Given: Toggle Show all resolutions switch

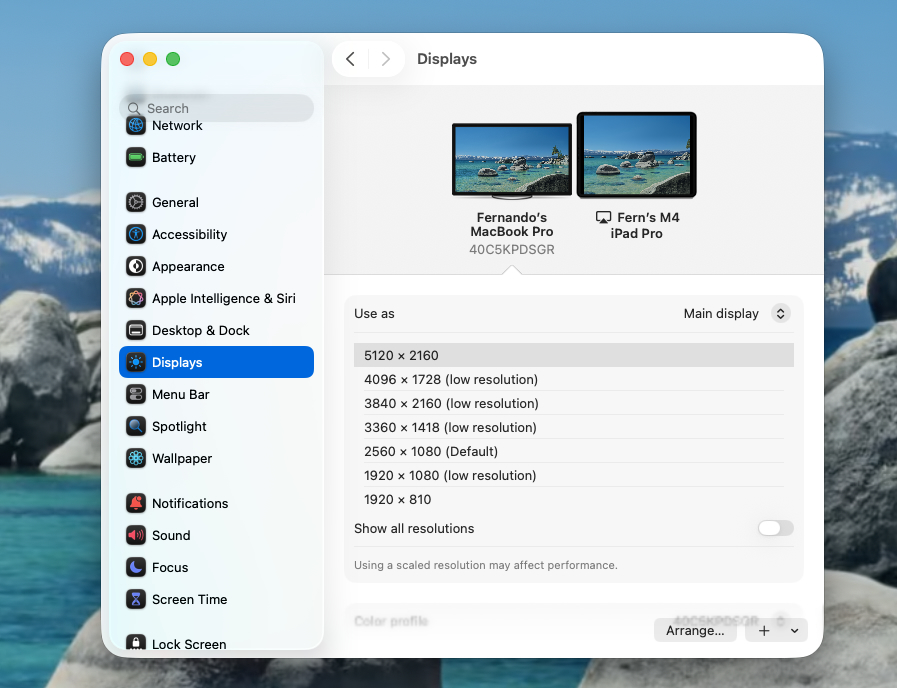Looking at the screenshot, I should [775, 528].
